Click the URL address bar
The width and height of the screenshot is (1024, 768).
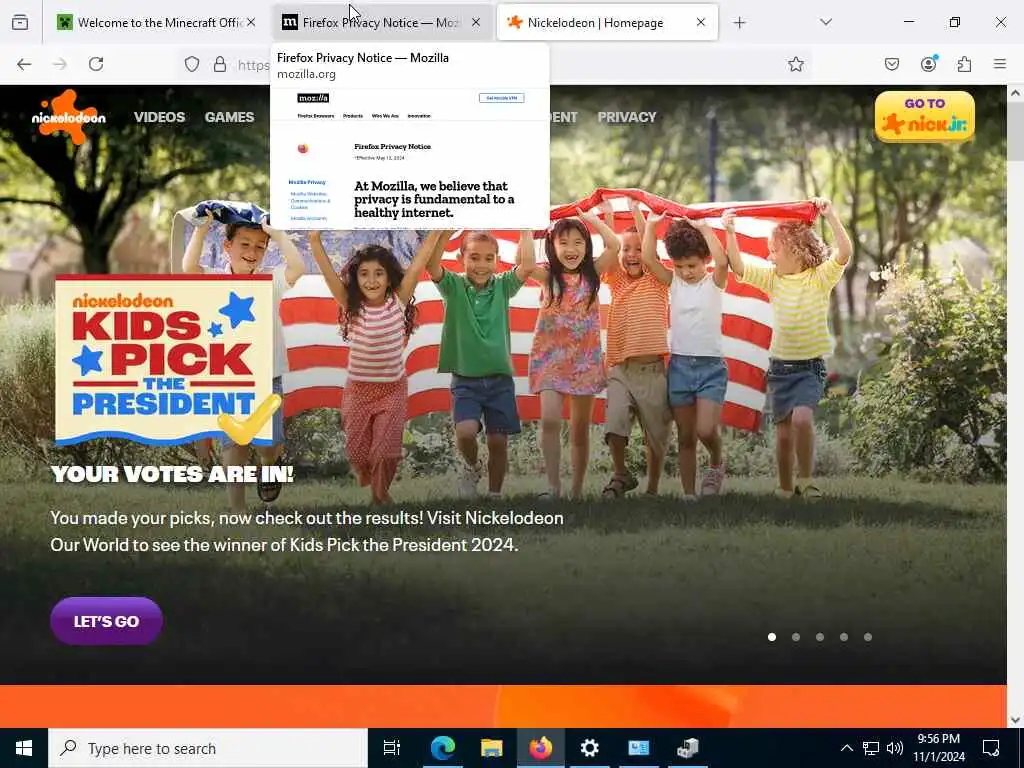pos(496,64)
